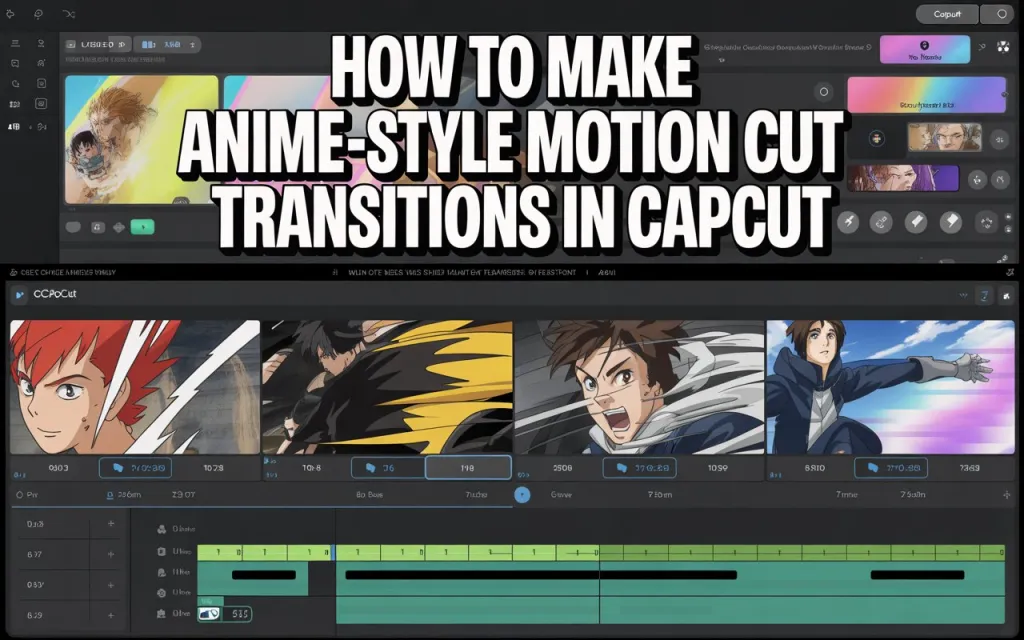Click the lightning bolt round tool button
This screenshot has height=640, width=1024.
pos(848,222)
